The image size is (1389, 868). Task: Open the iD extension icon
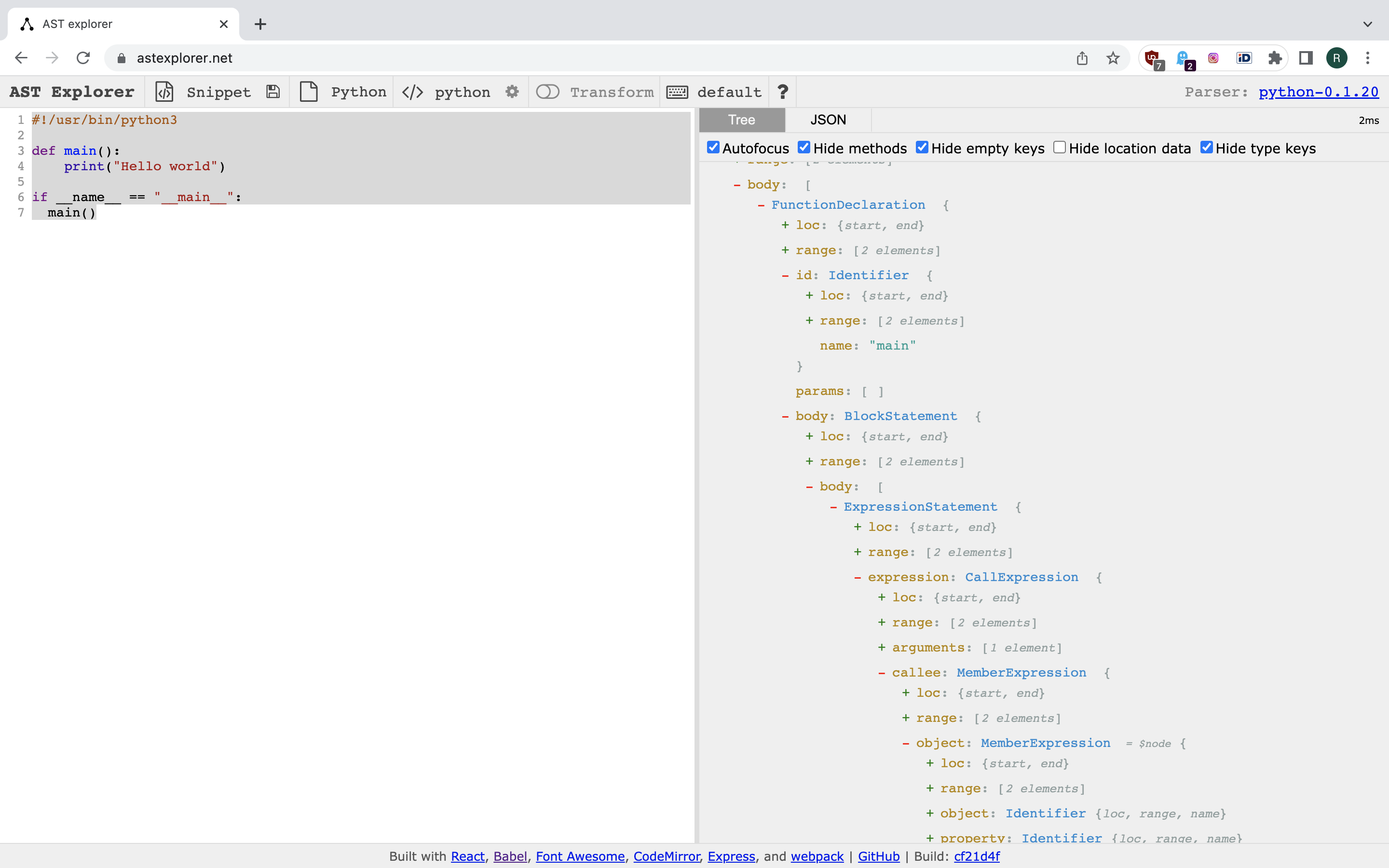[x=1244, y=58]
